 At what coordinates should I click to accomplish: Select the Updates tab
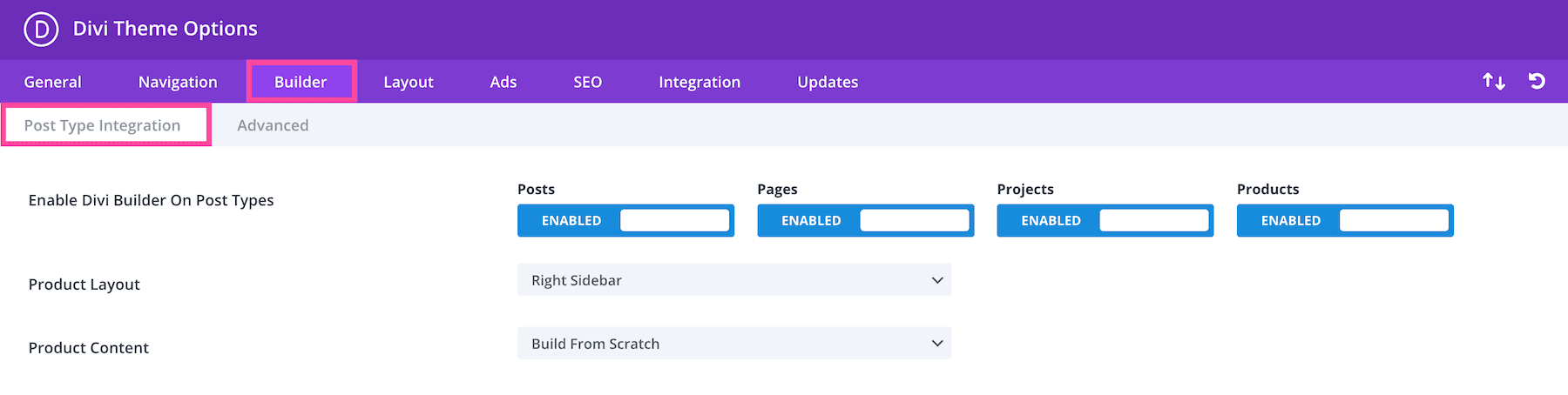[x=828, y=82]
